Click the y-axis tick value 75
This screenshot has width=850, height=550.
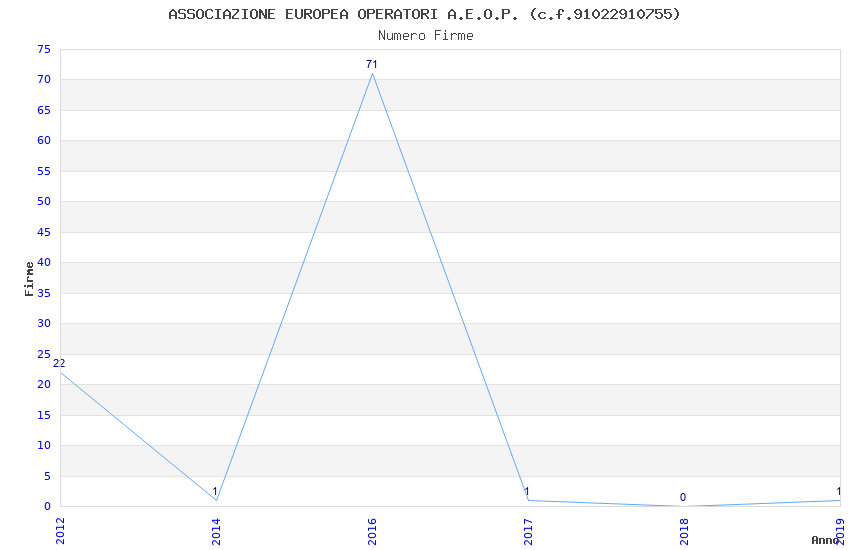(44, 49)
